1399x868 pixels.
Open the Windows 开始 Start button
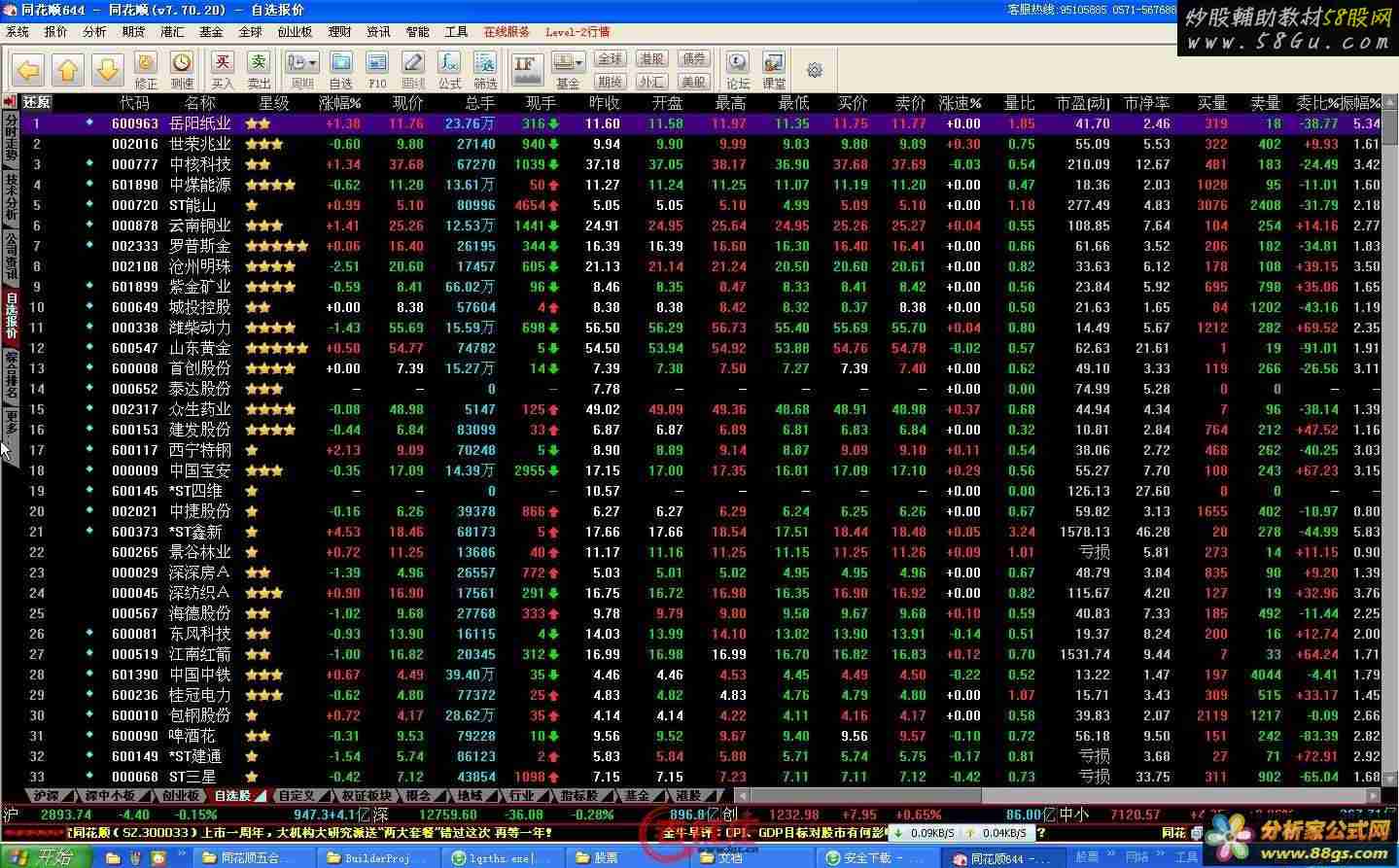(44, 856)
